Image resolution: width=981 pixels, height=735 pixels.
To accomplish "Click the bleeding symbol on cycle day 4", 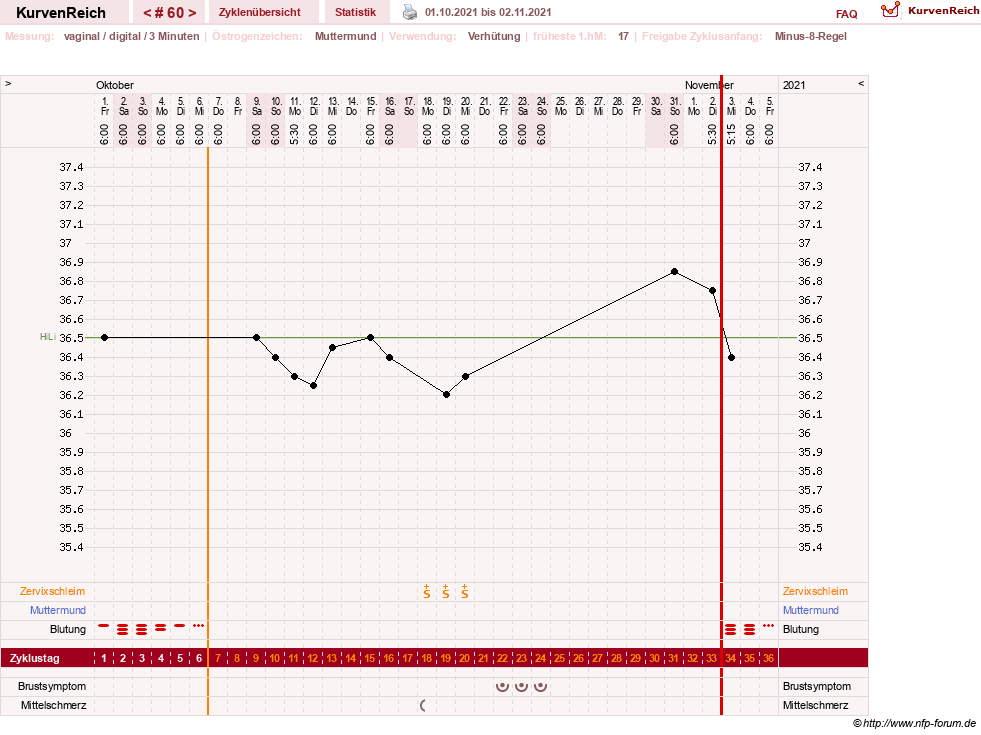I will (x=161, y=627).
